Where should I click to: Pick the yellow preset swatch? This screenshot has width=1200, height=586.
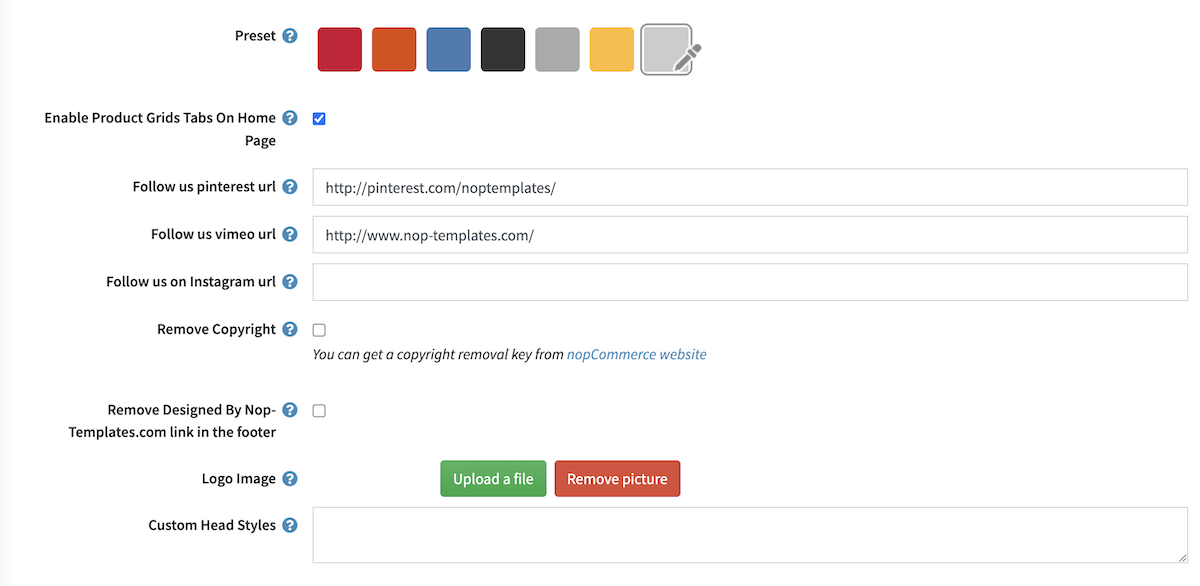pyautogui.click(x=611, y=50)
